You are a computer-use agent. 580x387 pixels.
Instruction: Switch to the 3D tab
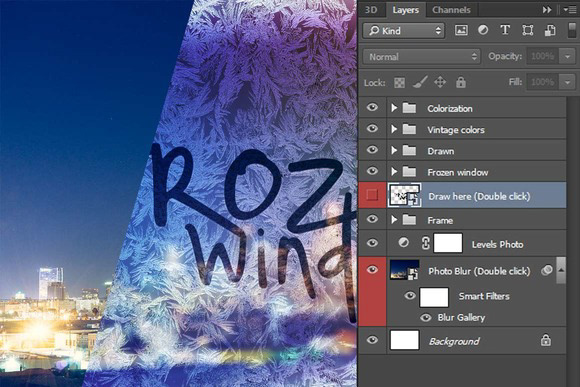[x=371, y=10]
